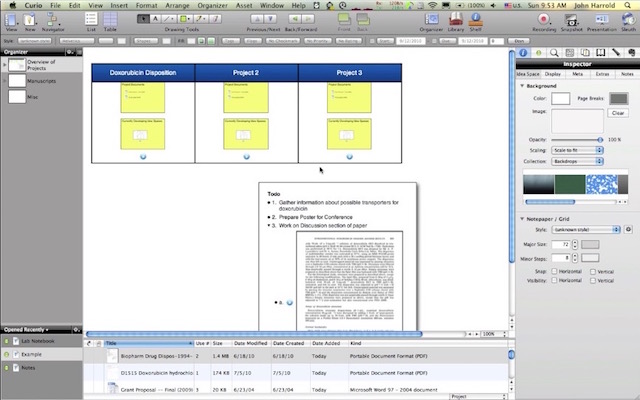This screenshot has height=400, width=640.
Task: Open the search magnifier shelf icon
Action: click(554, 53)
